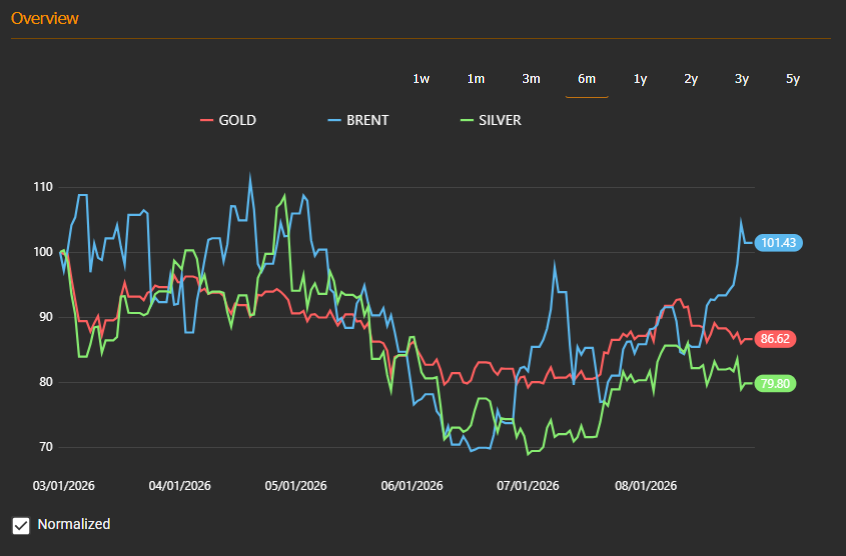The height and width of the screenshot is (556, 846).
Task: Click the 90 y-axis label
Action: pyautogui.click(x=46, y=317)
